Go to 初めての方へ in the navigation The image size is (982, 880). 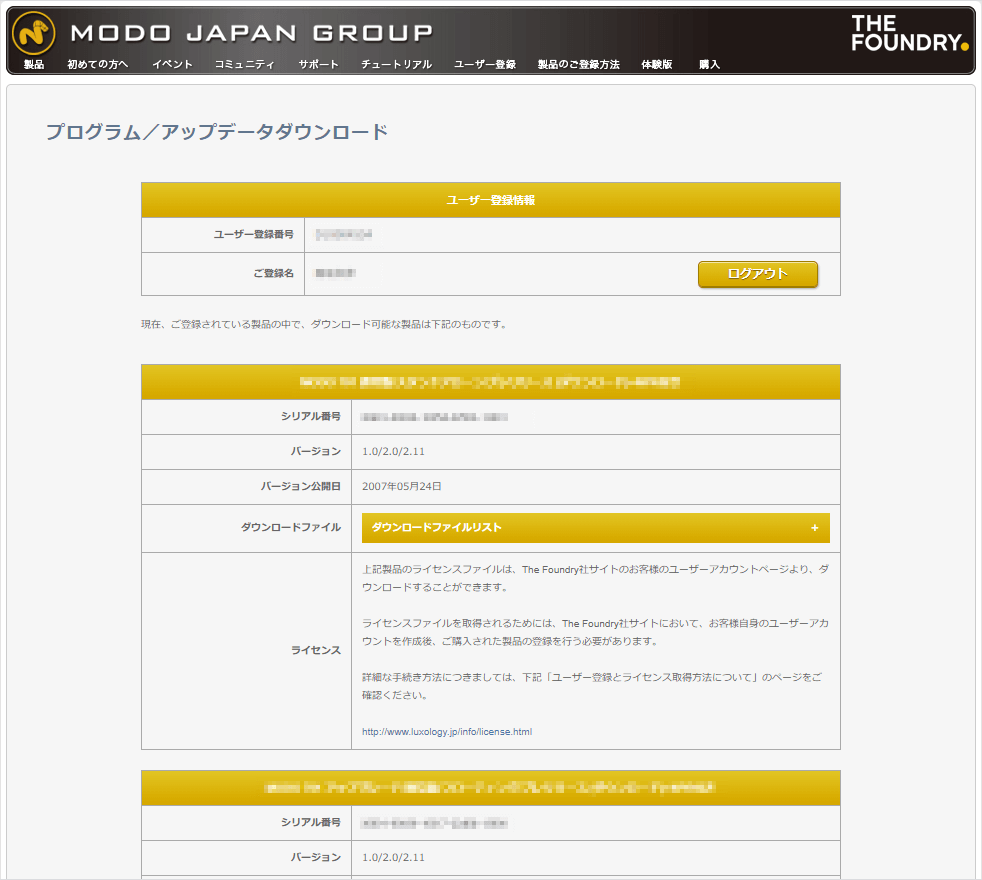98,65
